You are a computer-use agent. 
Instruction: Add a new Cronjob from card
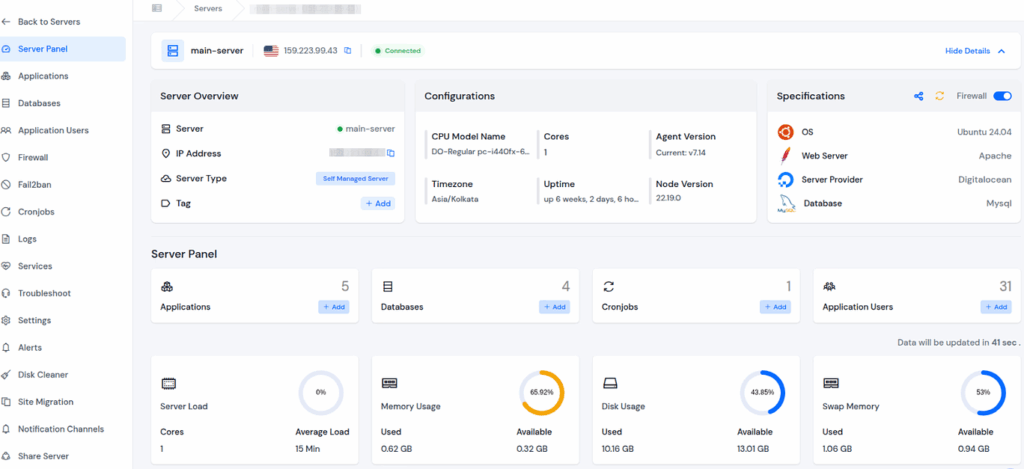click(775, 307)
